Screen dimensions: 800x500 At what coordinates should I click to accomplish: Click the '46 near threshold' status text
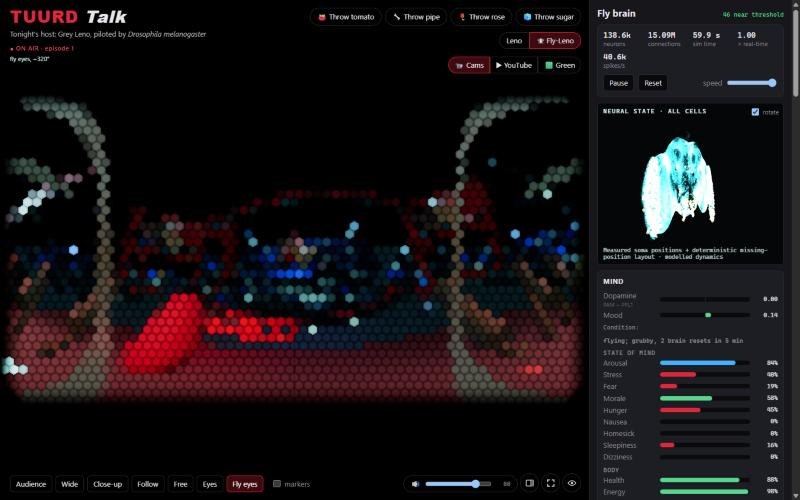tap(753, 15)
